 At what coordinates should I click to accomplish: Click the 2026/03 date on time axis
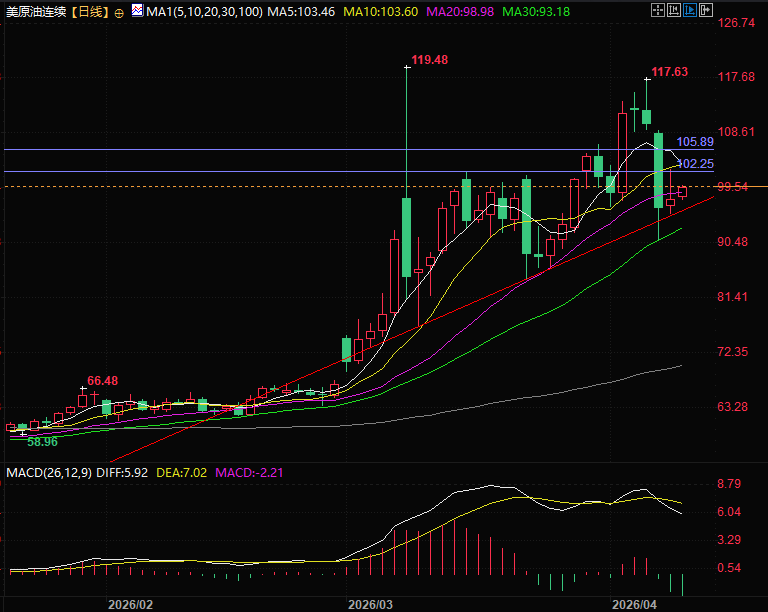(371, 604)
